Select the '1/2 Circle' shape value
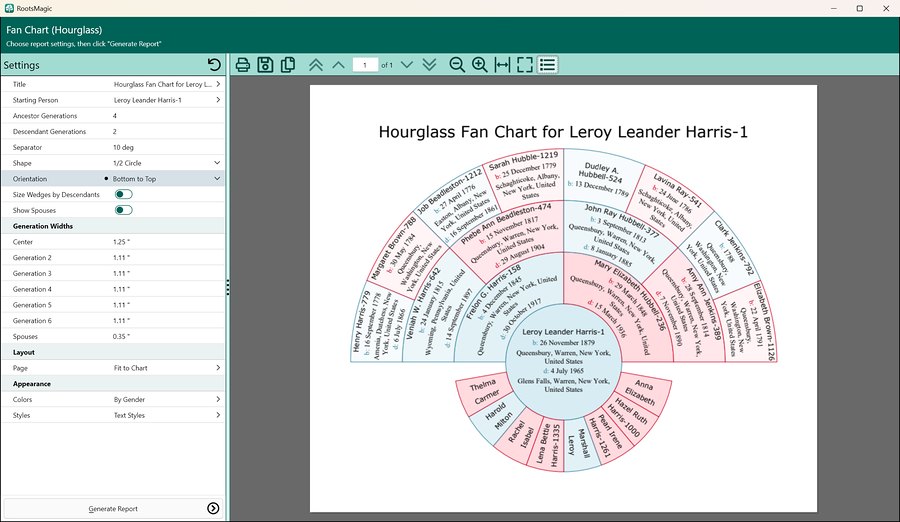This screenshot has width=900, height=522. 127,163
